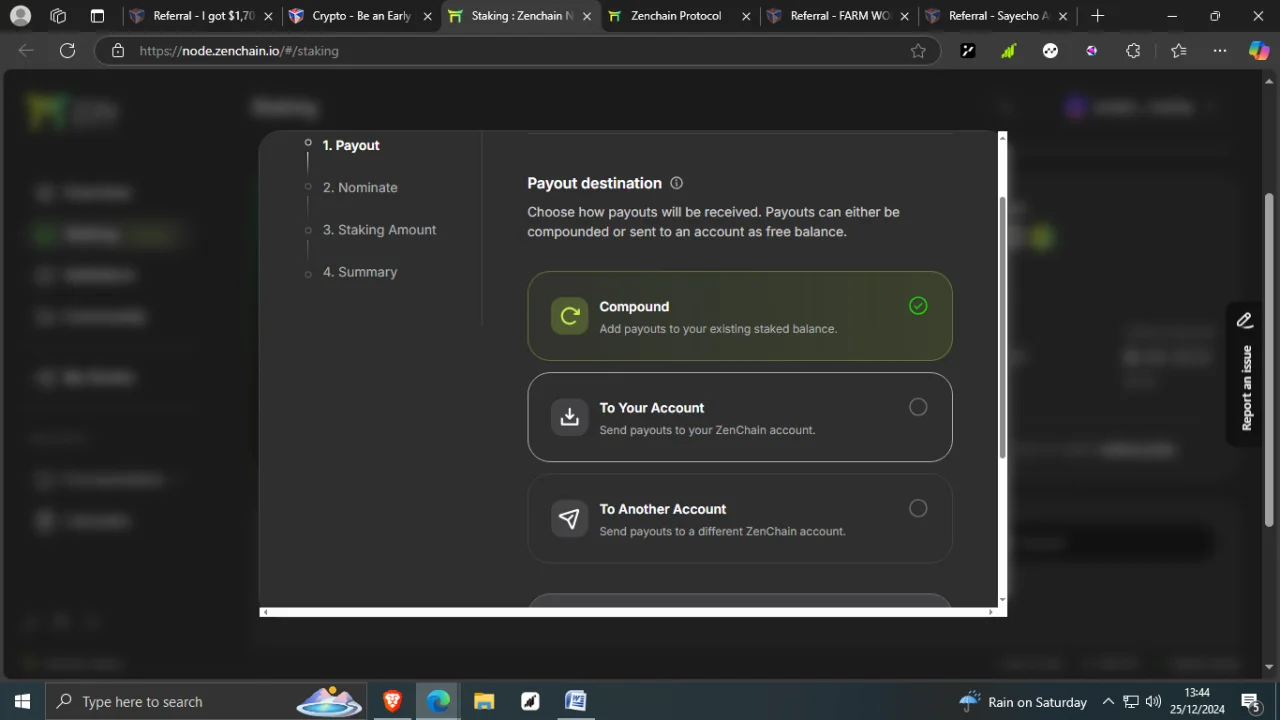Open the notification center icon
1280x720 pixels.
tap(1250, 701)
